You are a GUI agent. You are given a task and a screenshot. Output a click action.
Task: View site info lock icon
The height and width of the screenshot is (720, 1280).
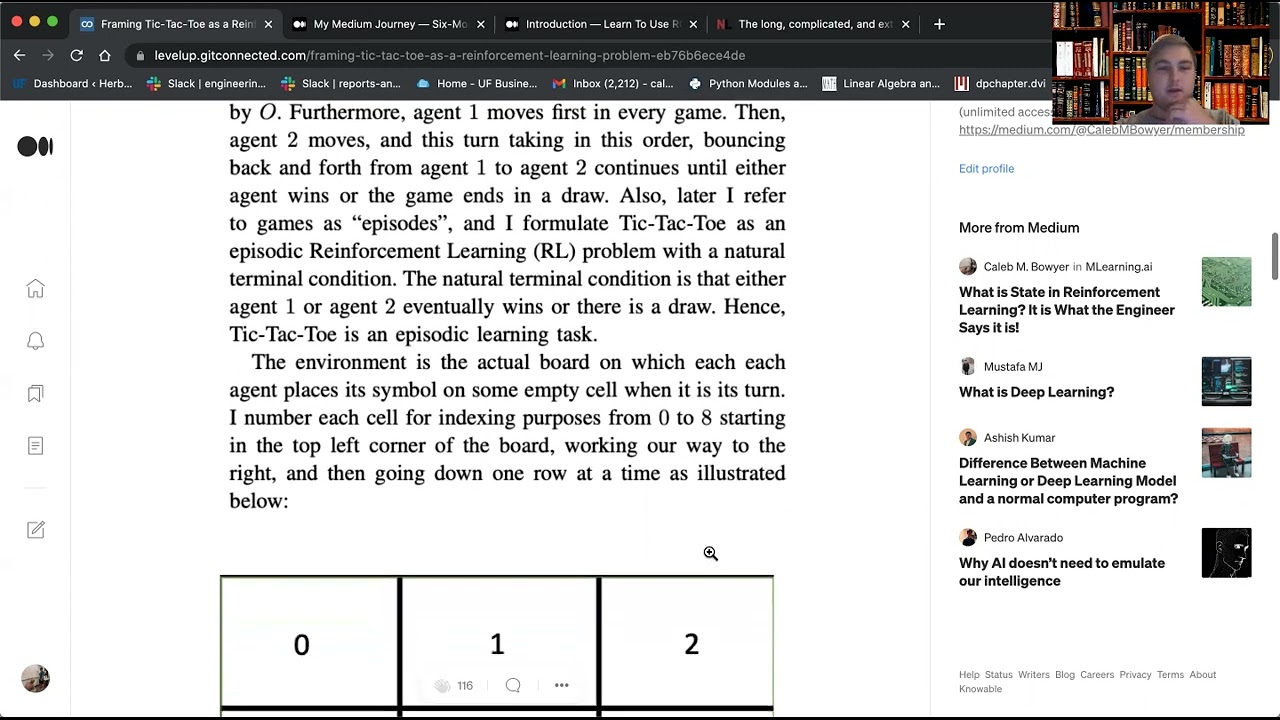[x=140, y=56]
